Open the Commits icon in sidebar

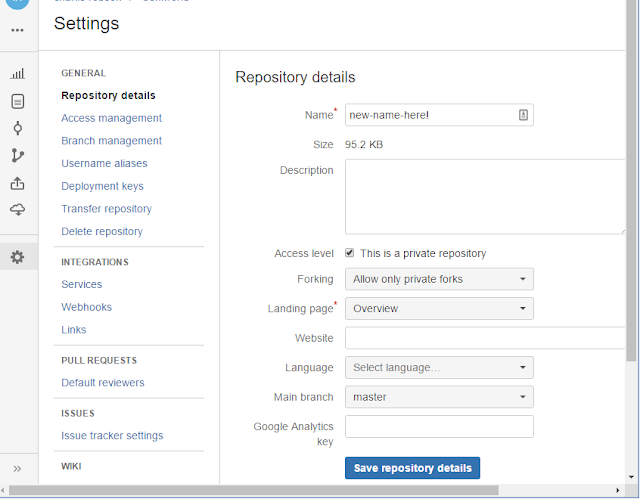click(x=17, y=128)
